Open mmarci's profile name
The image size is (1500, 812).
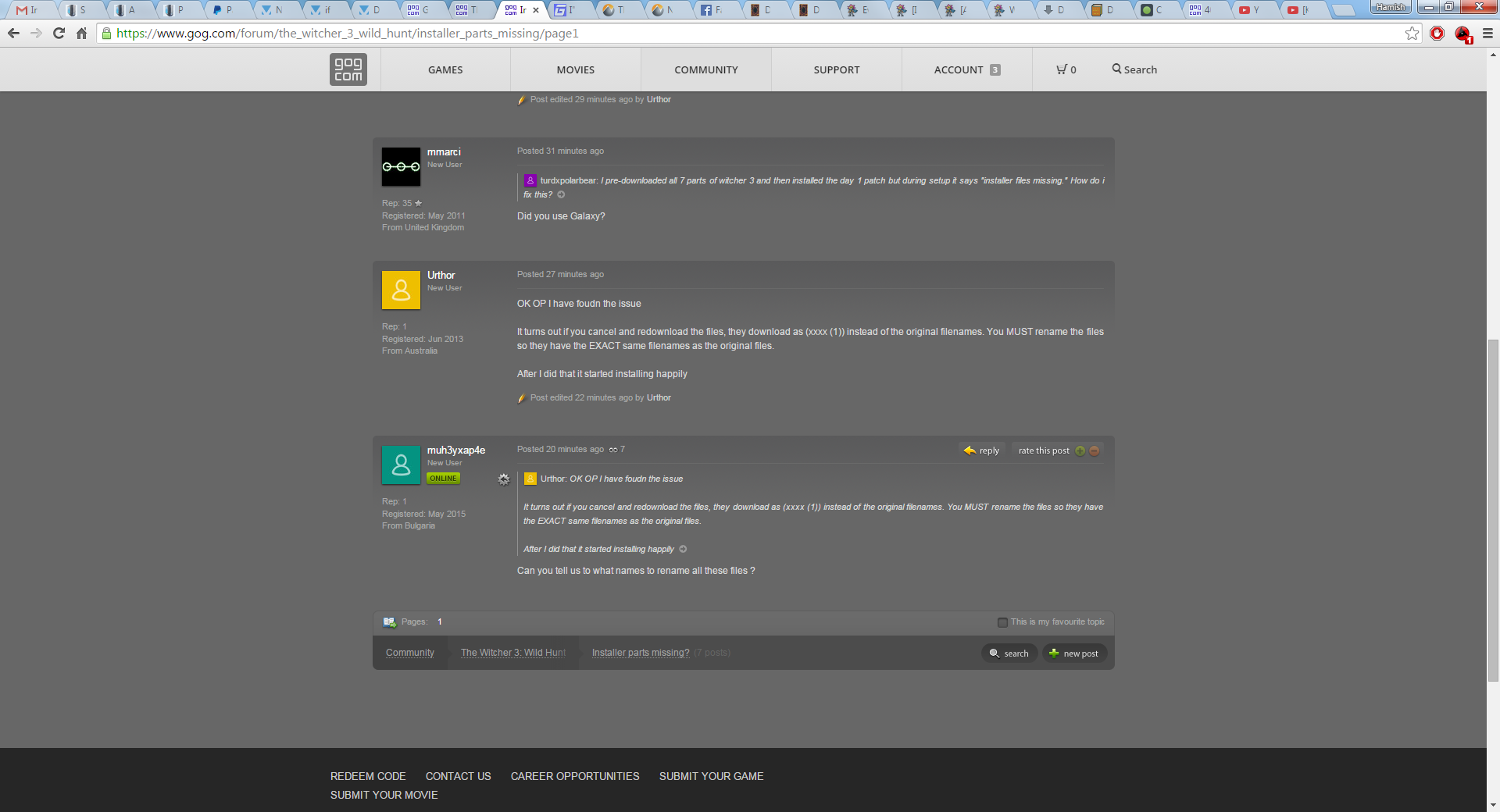(444, 151)
